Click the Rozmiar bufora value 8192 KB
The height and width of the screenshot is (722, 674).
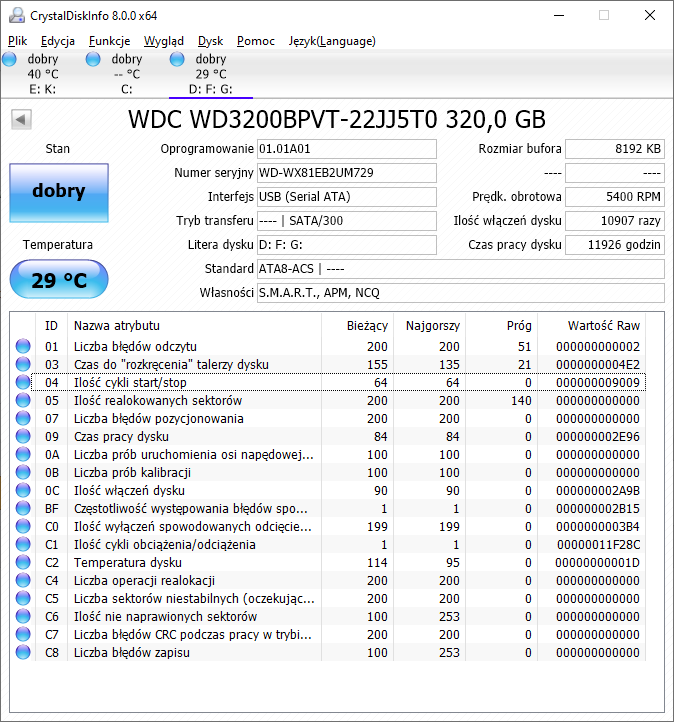tap(615, 149)
